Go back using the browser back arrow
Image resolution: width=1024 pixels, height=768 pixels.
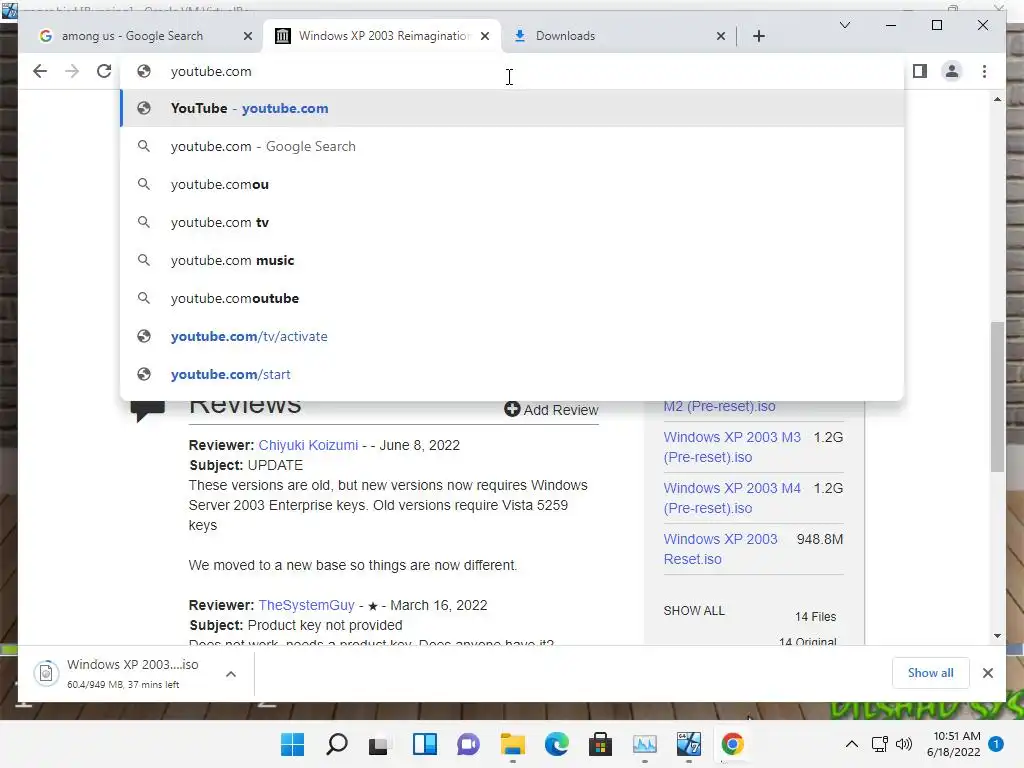coord(40,71)
